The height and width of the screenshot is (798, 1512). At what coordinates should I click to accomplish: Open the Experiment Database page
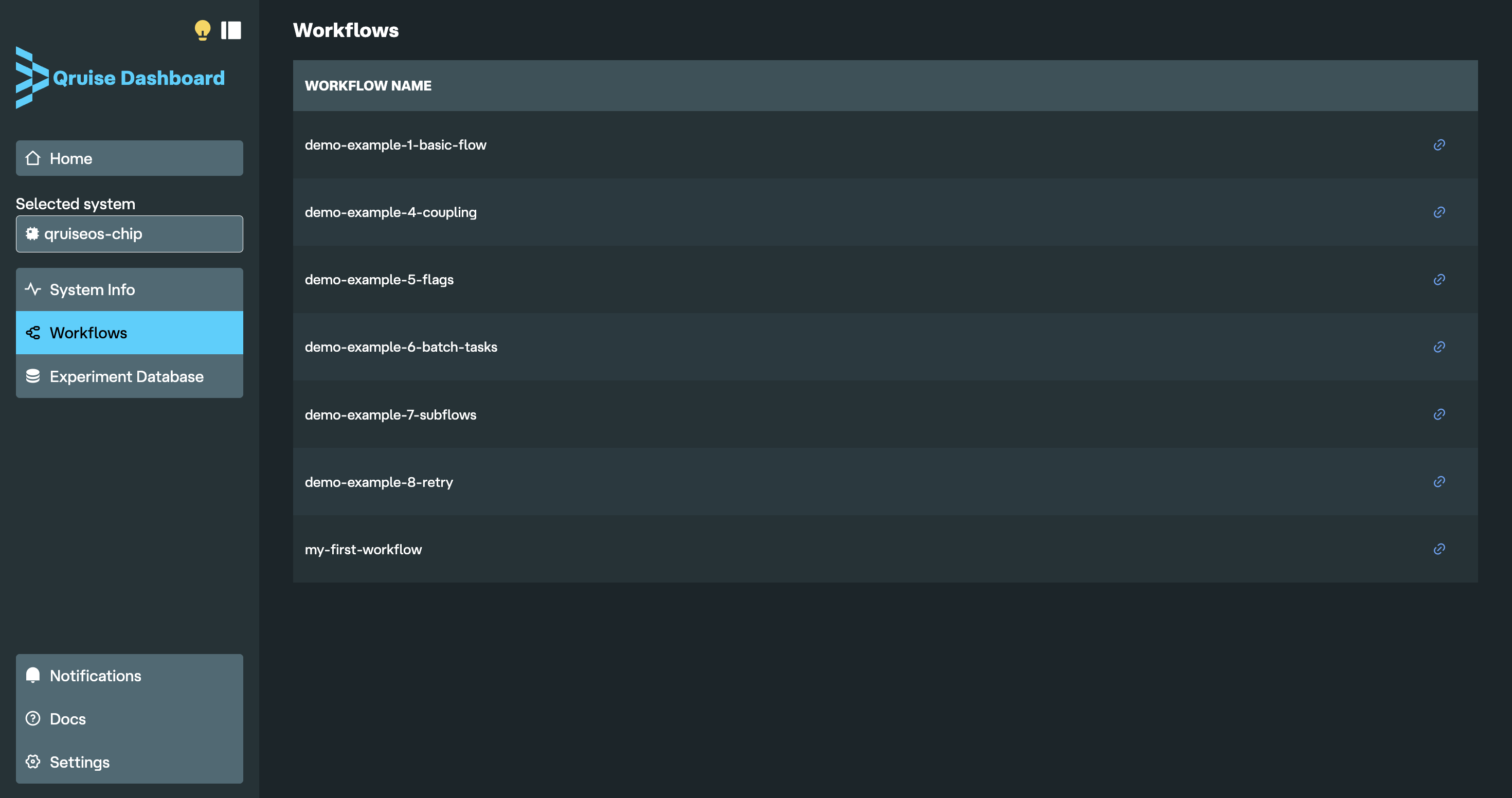tap(129, 376)
